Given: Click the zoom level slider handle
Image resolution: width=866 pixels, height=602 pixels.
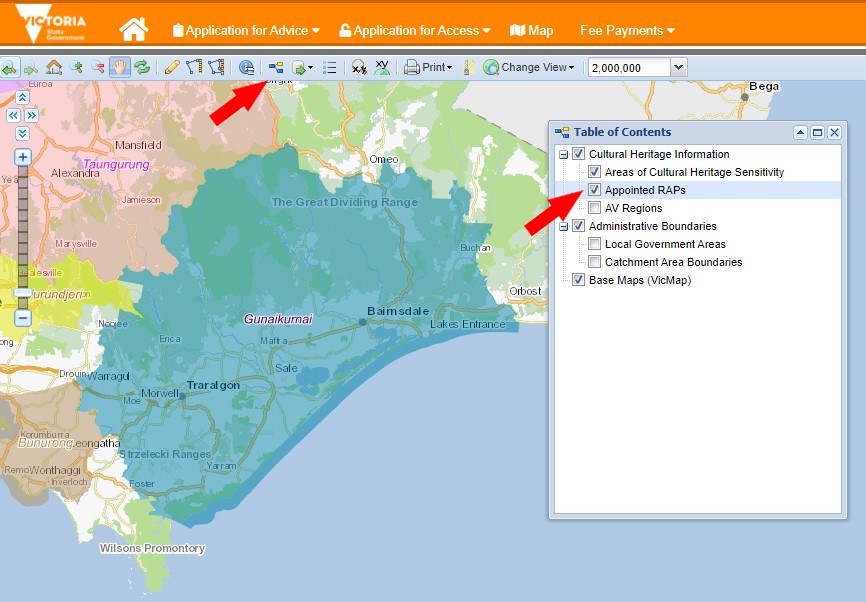Looking at the screenshot, I should [x=23, y=292].
